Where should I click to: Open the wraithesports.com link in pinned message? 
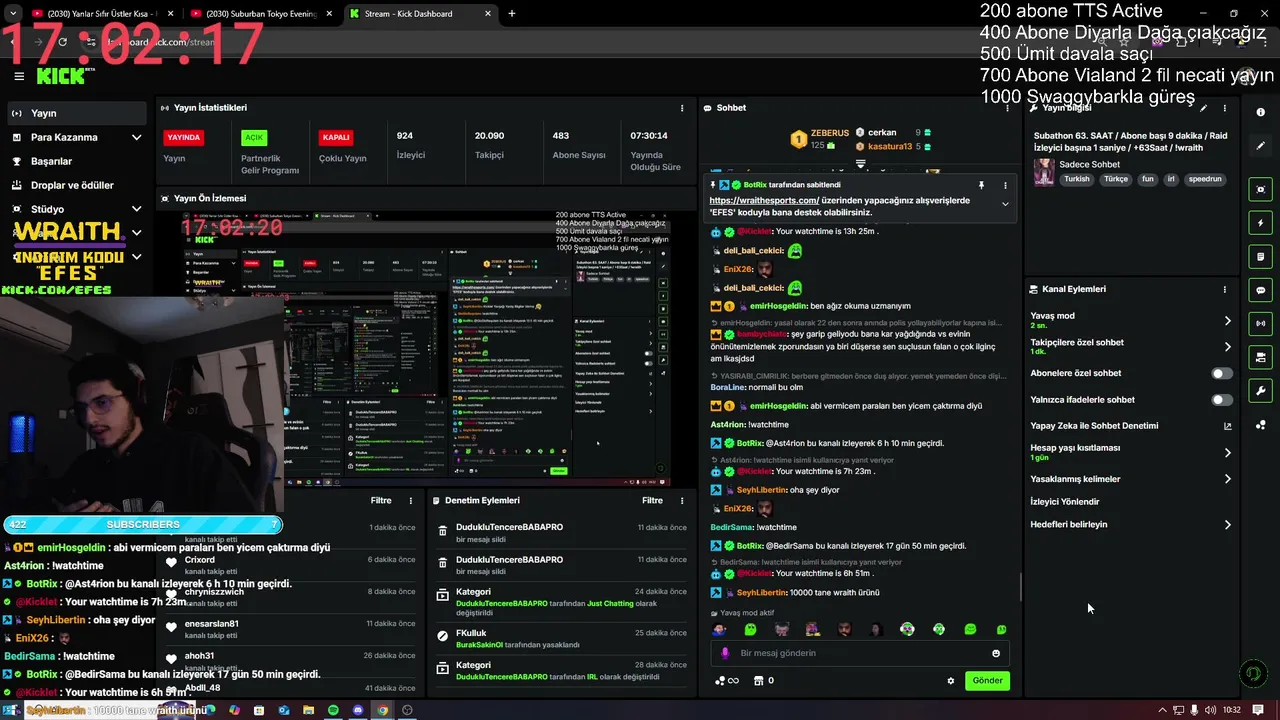(x=764, y=200)
